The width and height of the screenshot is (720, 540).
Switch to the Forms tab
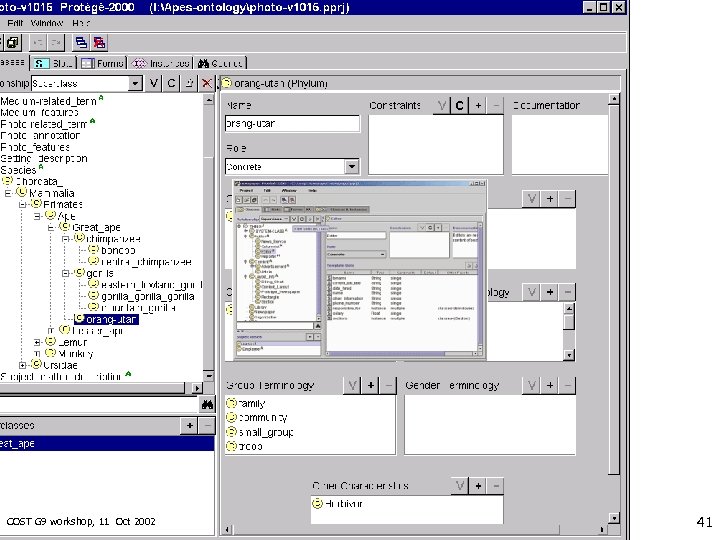pyautogui.click(x=102, y=63)
